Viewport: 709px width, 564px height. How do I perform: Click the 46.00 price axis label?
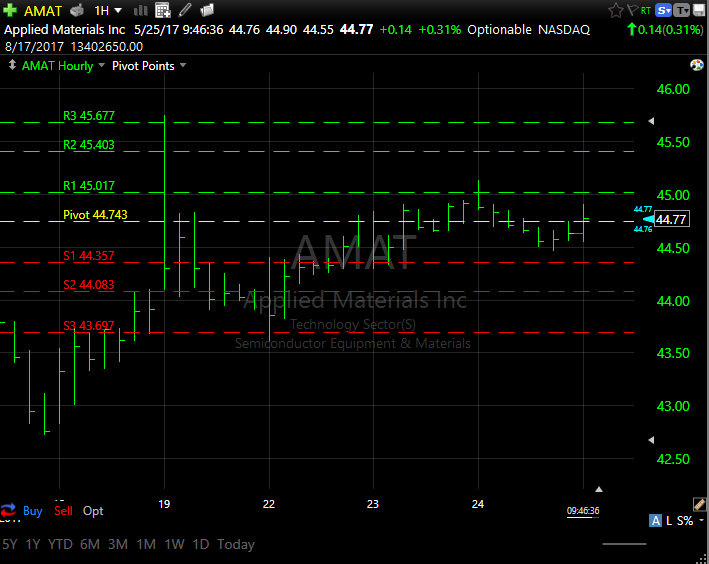coord(673,89)
